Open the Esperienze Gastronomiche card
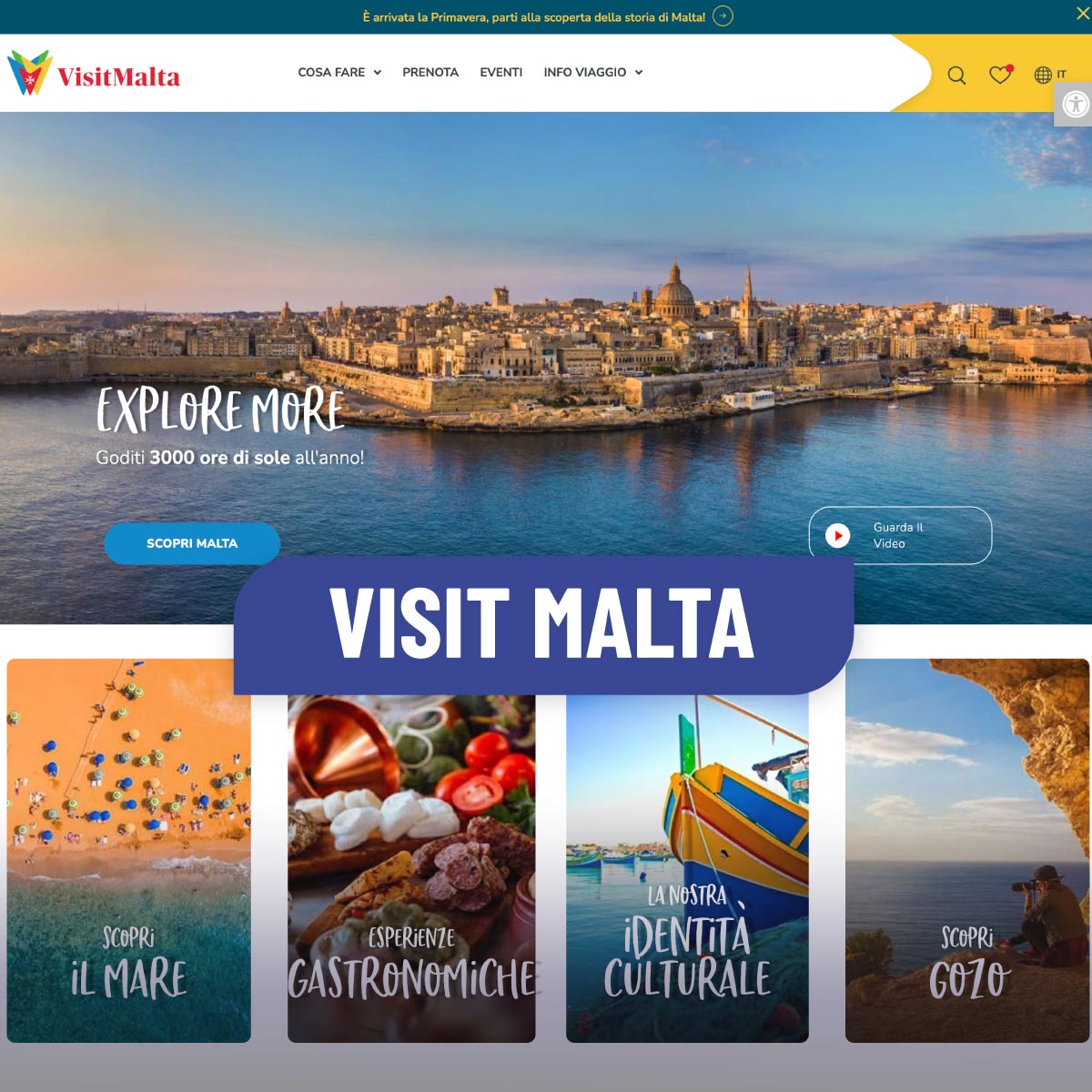 (411, 868)
